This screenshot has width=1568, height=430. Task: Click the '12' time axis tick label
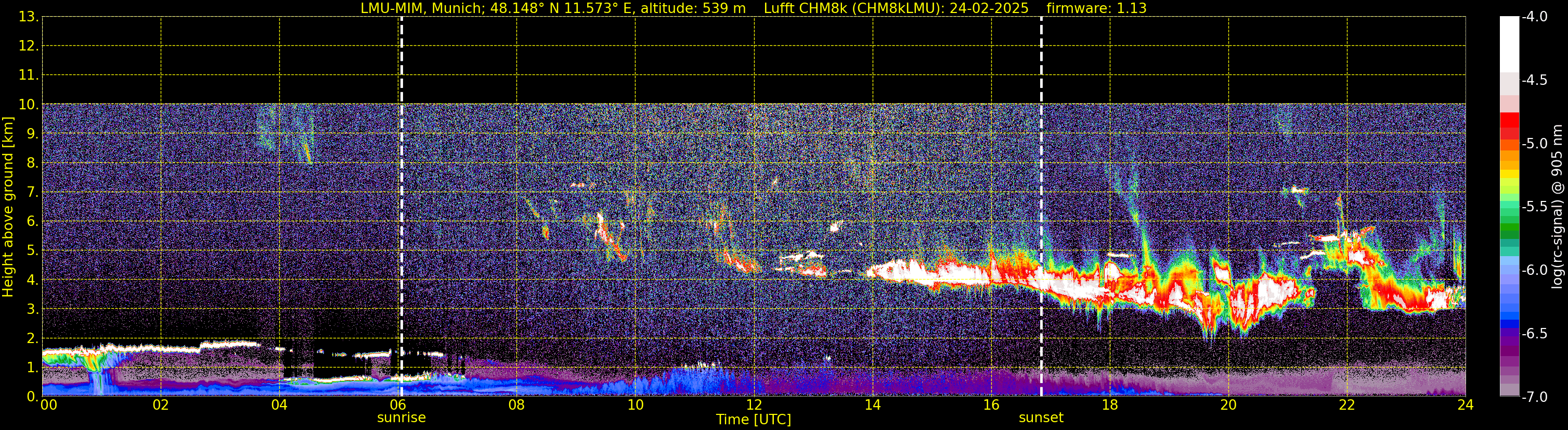(x=754, y=405)
